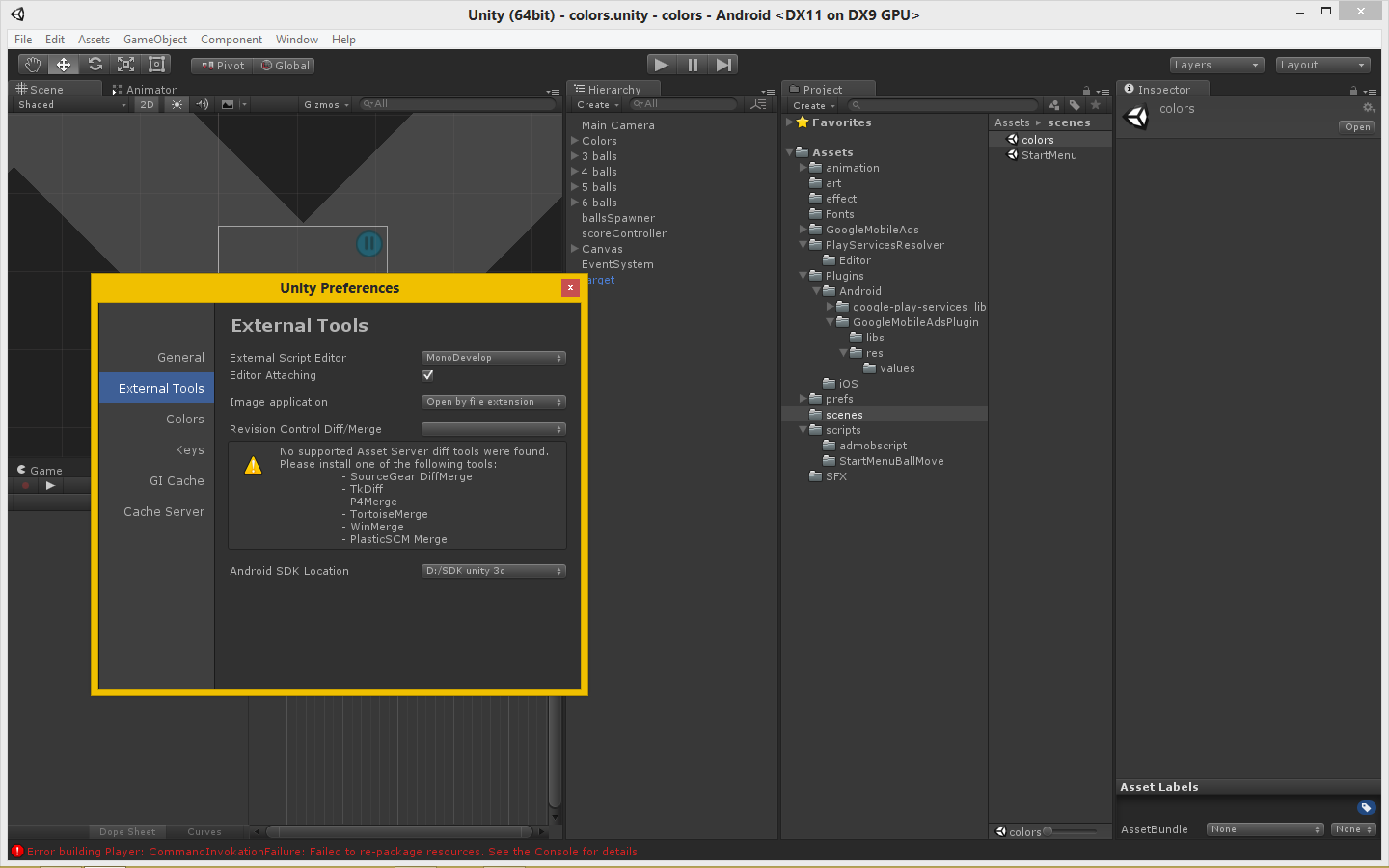This screenshot has height=868, width=1389.
Task: Click the Inspector settings gear icon
Action: click(x=1368, y=108)
